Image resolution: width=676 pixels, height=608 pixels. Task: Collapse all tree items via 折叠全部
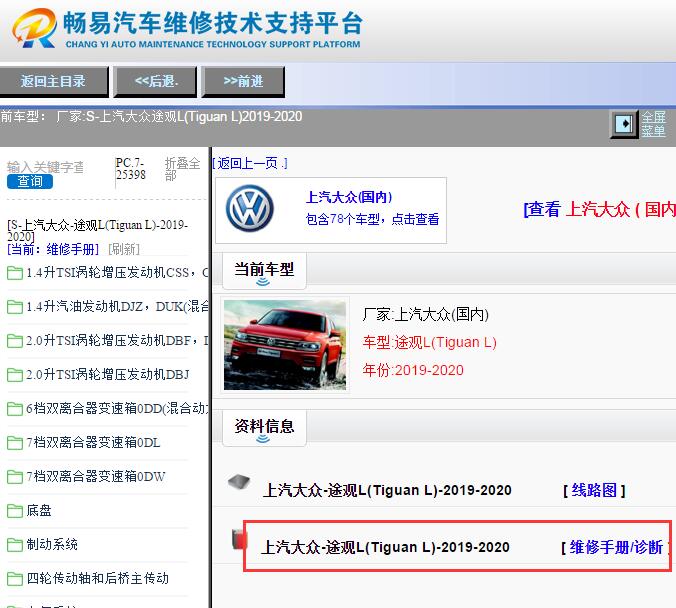tap(182, 169)
